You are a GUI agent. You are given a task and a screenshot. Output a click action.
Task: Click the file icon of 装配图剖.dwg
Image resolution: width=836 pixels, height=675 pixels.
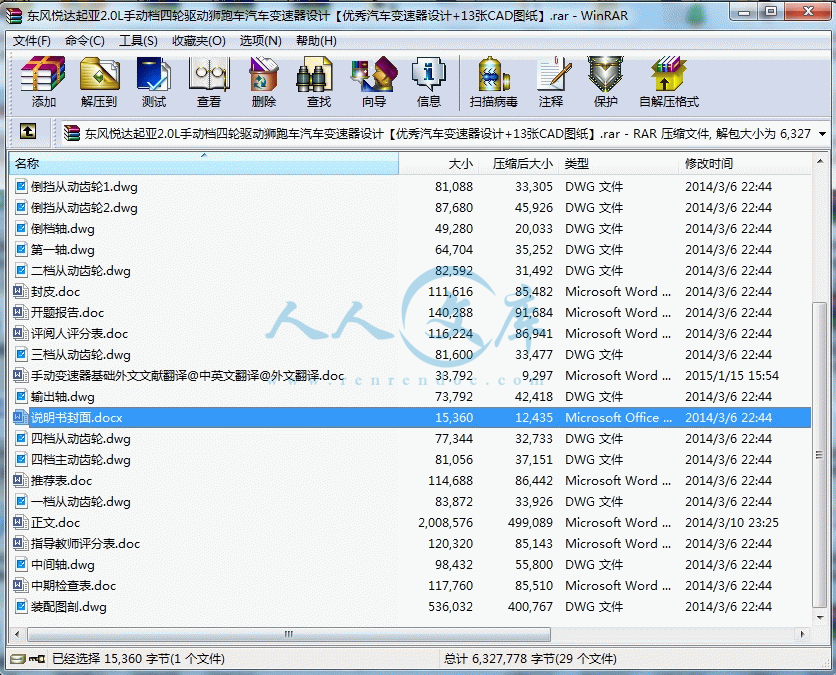coord(21,606)
